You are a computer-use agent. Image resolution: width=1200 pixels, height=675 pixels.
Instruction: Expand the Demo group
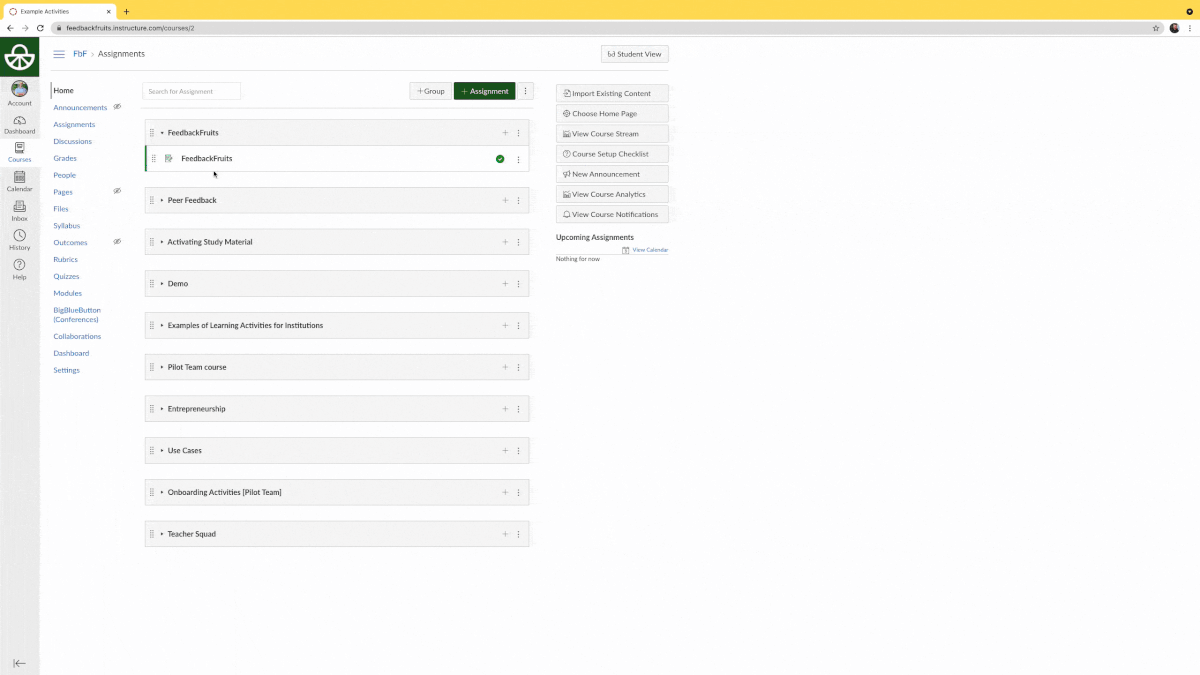162,284
